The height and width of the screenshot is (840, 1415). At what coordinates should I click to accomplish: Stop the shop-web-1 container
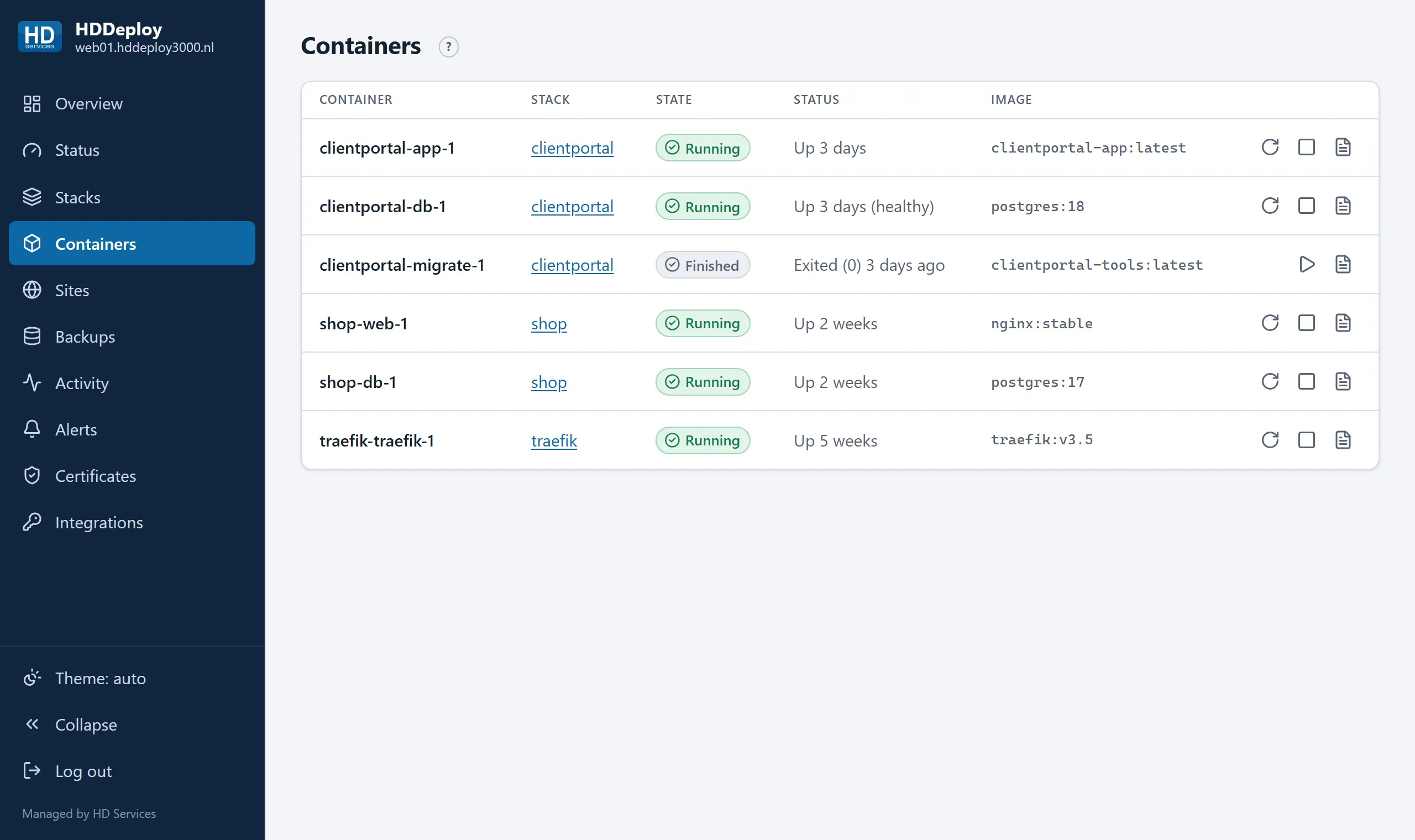click(x=1306, y=323)
